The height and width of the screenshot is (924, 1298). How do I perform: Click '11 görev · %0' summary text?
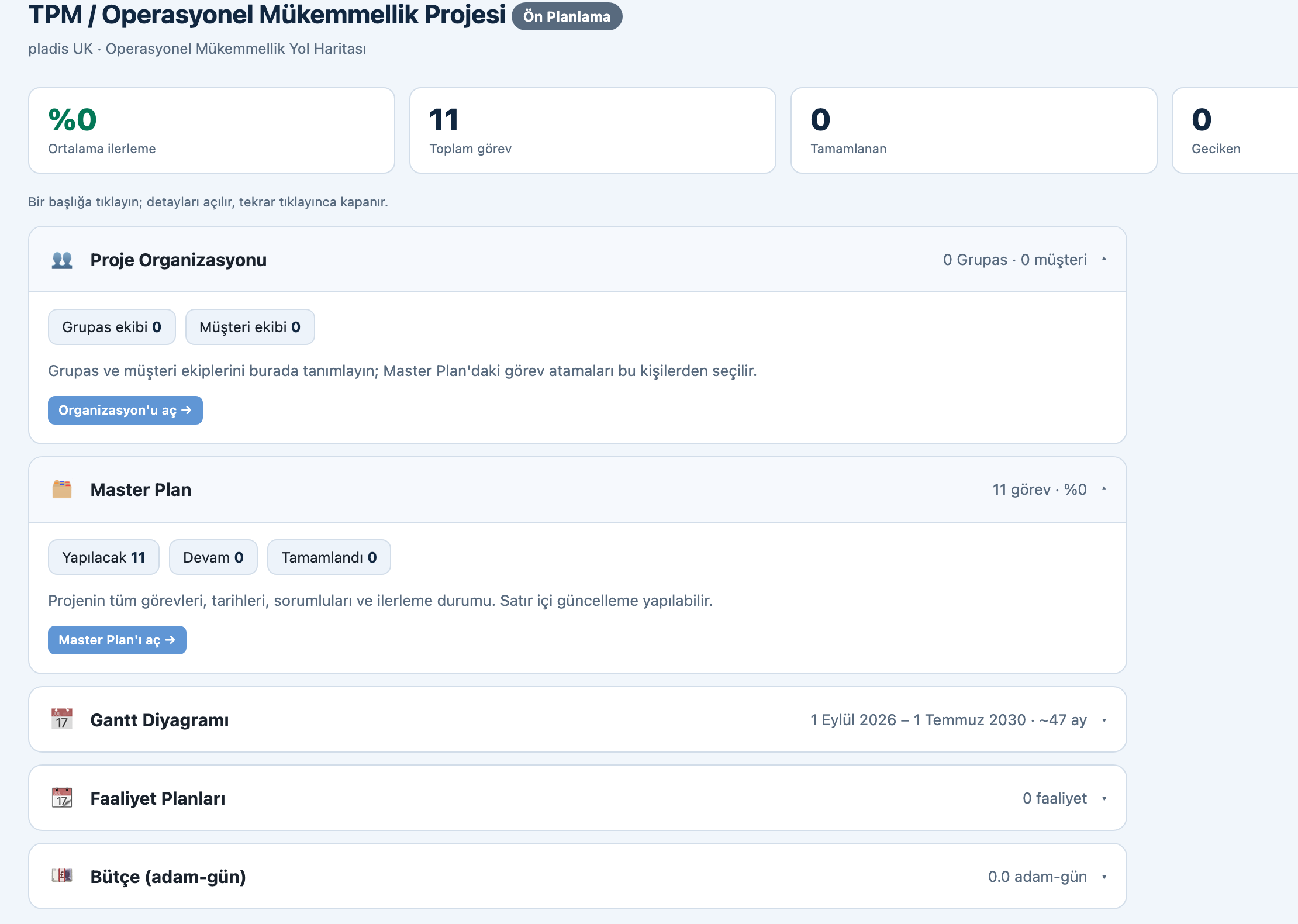pos(1040,489)
